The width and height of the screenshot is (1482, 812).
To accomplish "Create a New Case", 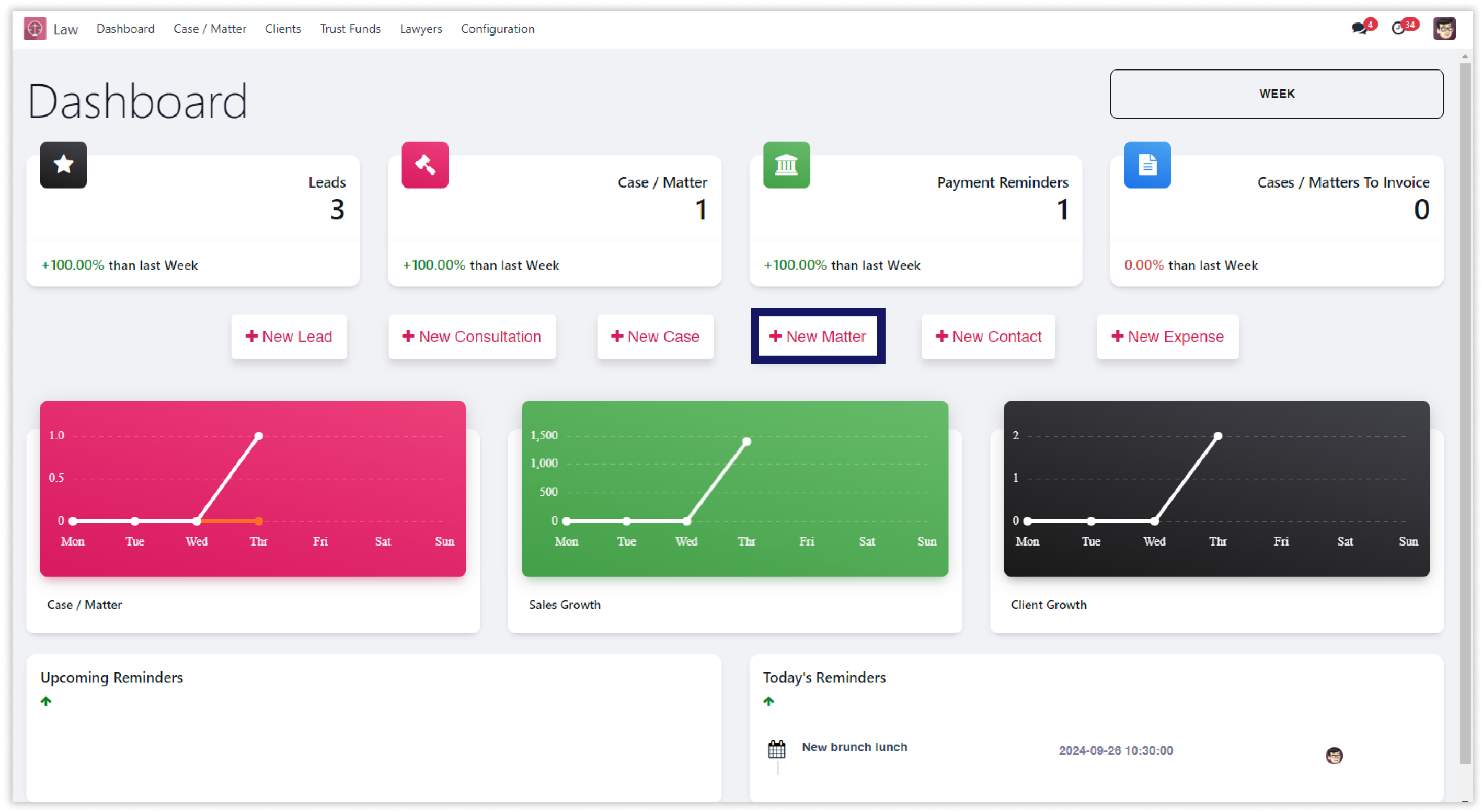I will pos(656,337).
